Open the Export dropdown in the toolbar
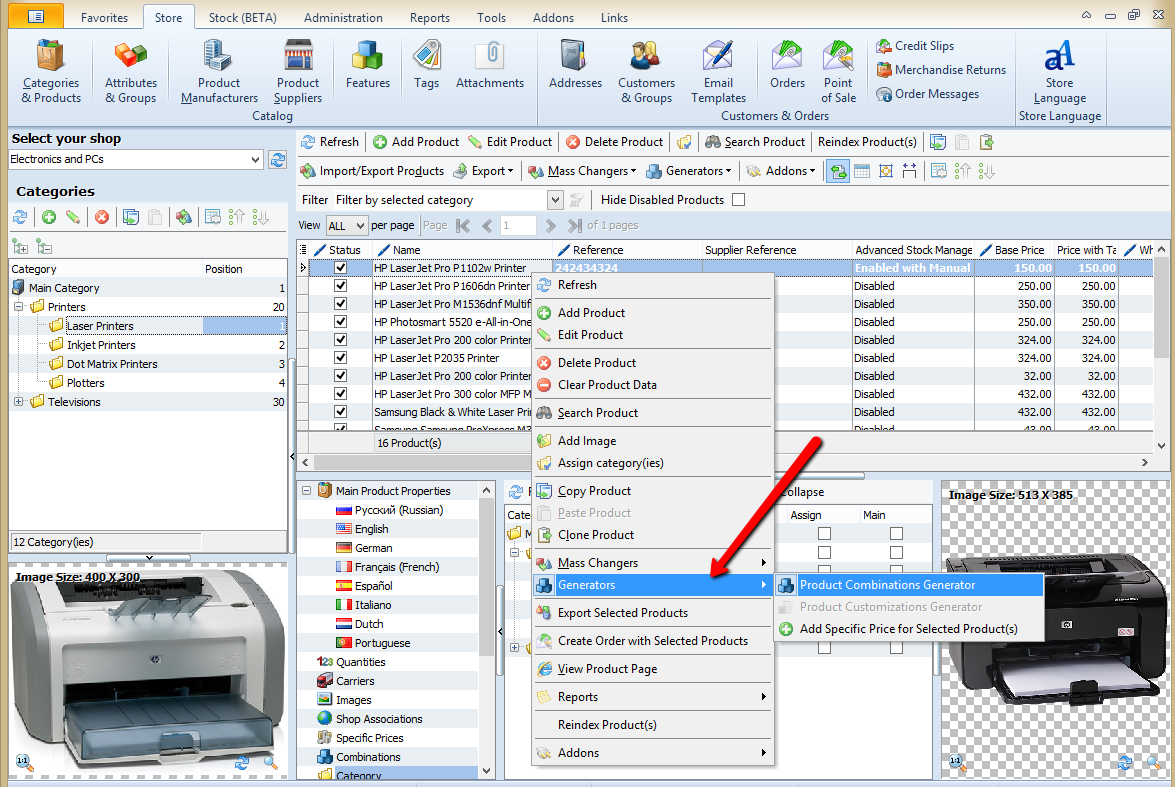Viewport: 1175px width, 787px height. coord(484,171)
